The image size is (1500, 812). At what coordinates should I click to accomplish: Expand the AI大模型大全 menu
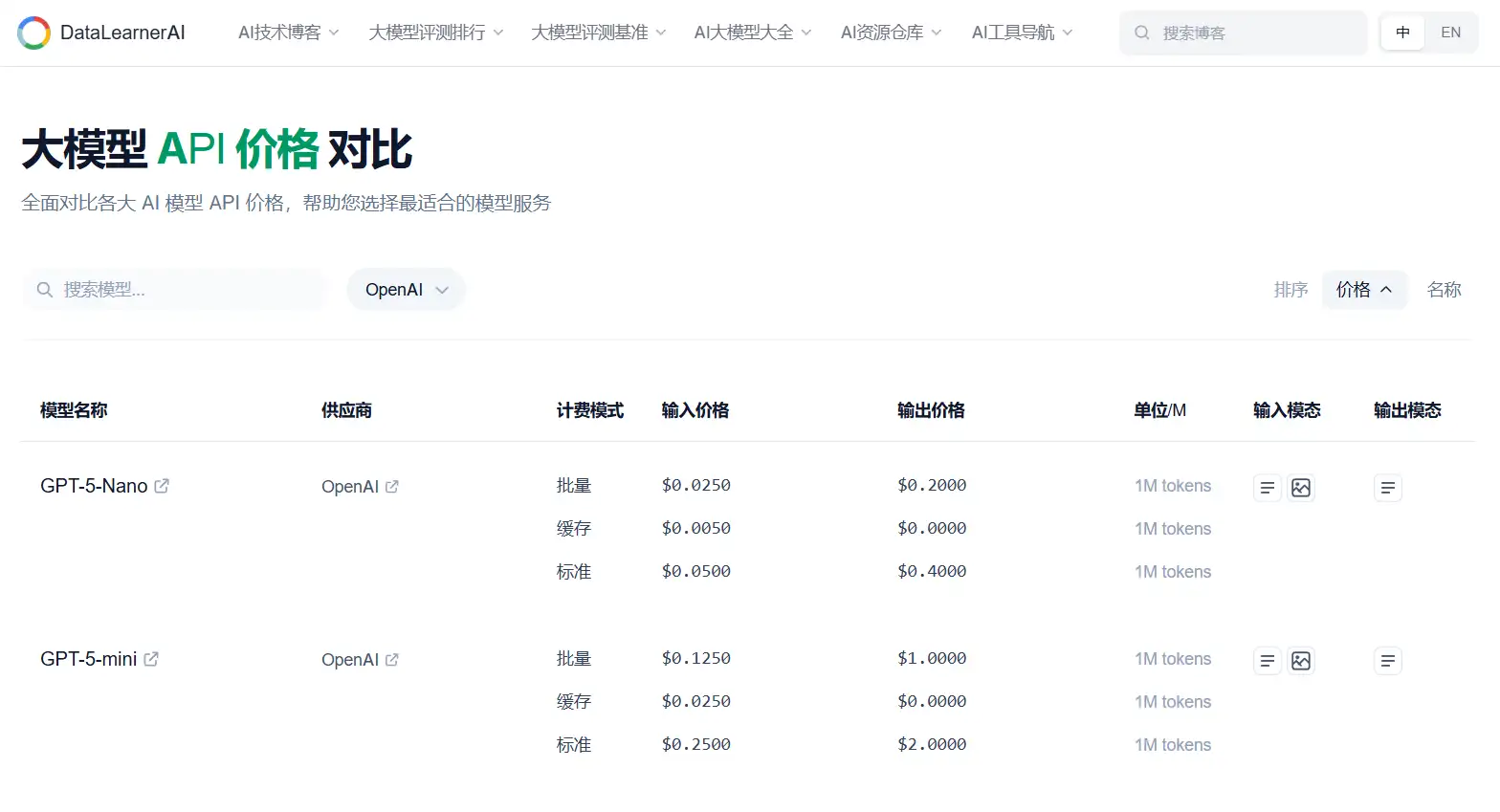(x=753, y=33)
